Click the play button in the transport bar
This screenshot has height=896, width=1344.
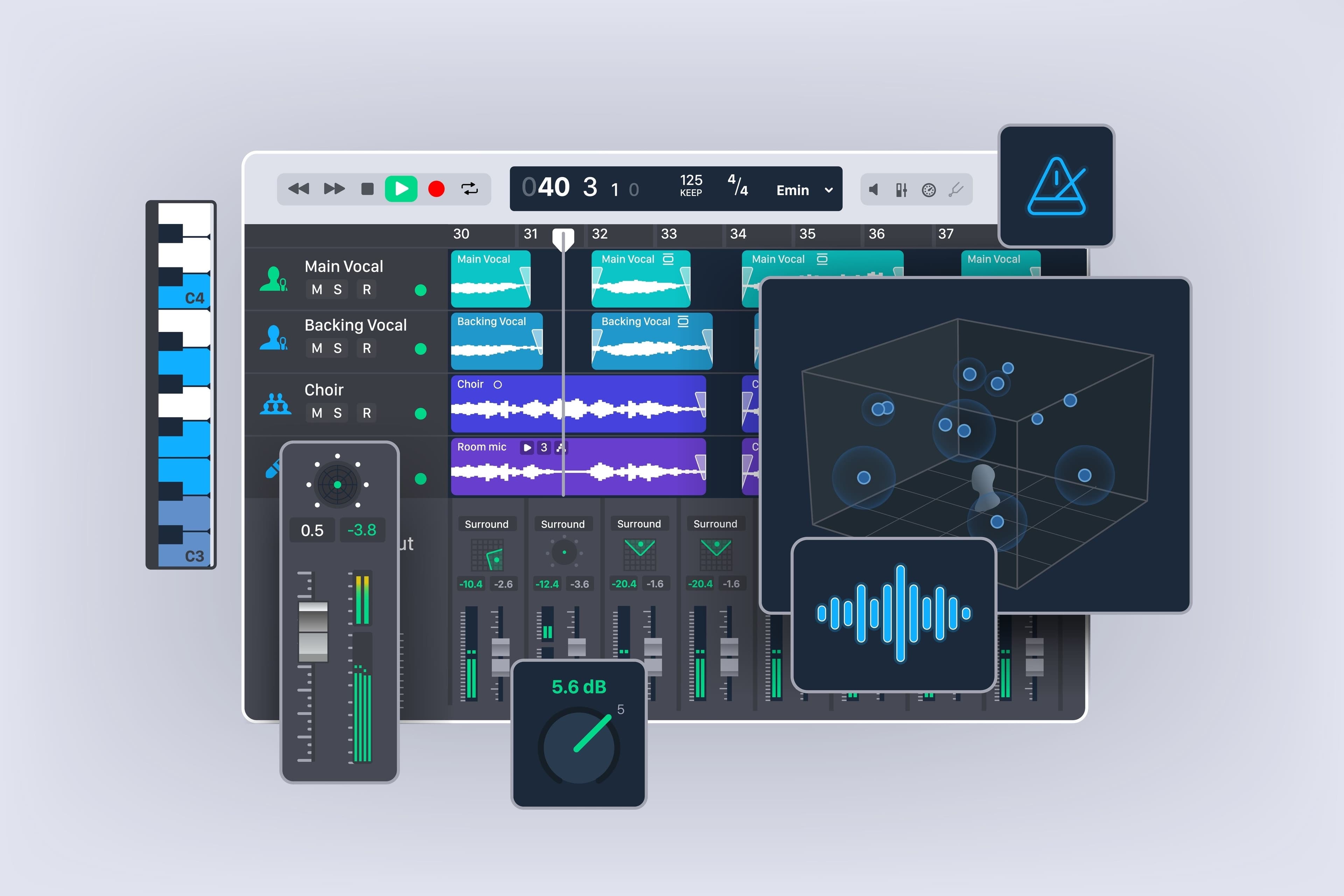(x=402, y=189)
